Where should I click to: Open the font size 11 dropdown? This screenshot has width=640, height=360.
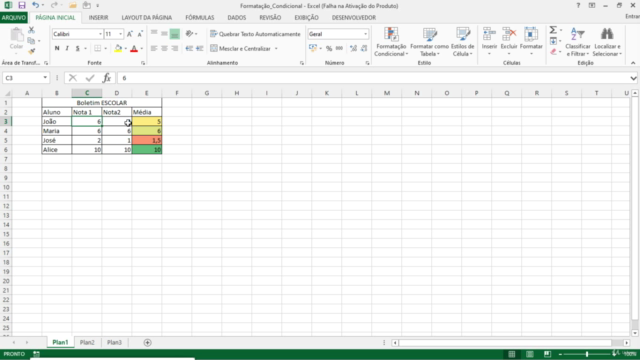[120, 34]
